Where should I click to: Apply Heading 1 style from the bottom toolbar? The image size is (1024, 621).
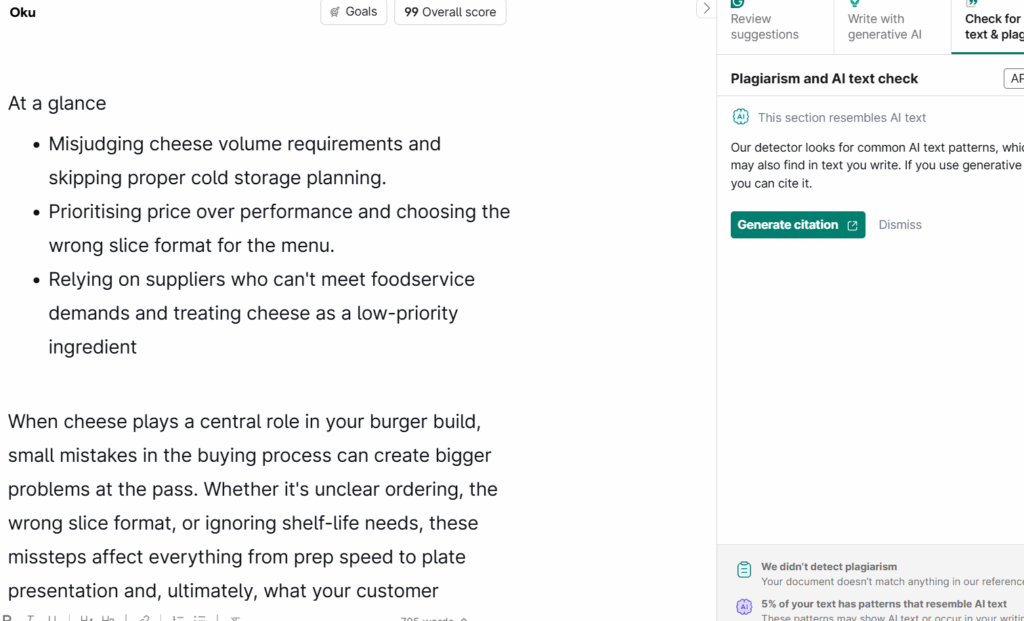tap(86, 617)
